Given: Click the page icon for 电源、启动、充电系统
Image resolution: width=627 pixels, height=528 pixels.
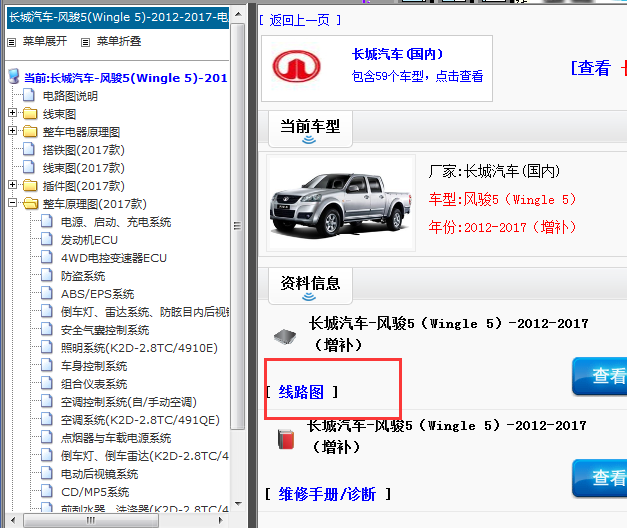Looking at the screenshot, I should tap(47, 221).
